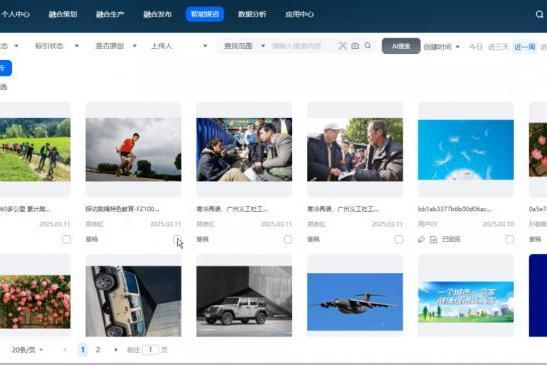Open the red-shirt runner thumbnail
547x365 pixels.
click(133, 149)
